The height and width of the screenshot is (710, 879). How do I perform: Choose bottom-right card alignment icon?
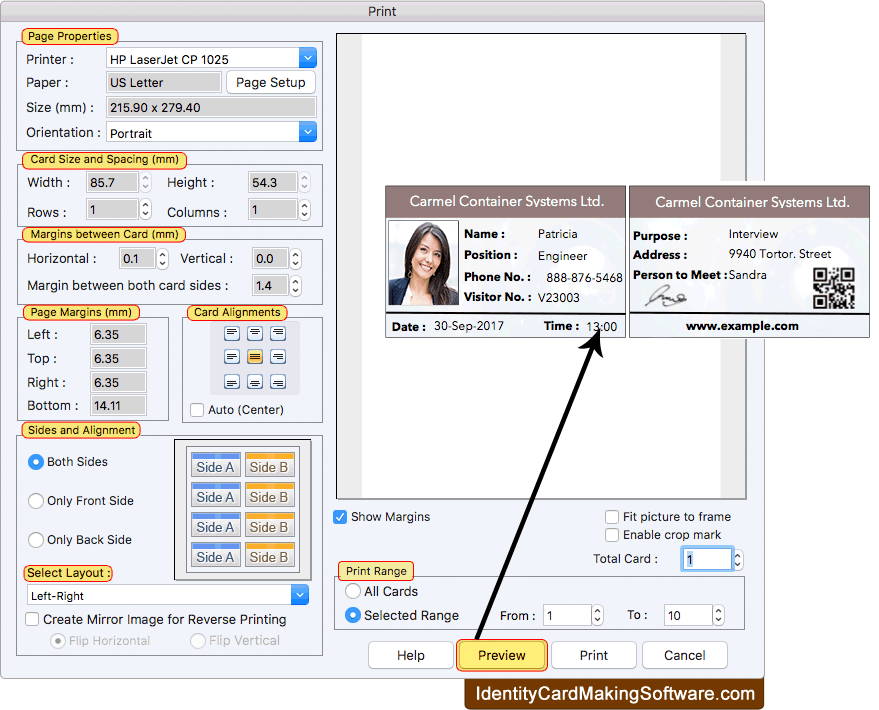point(278,381)
